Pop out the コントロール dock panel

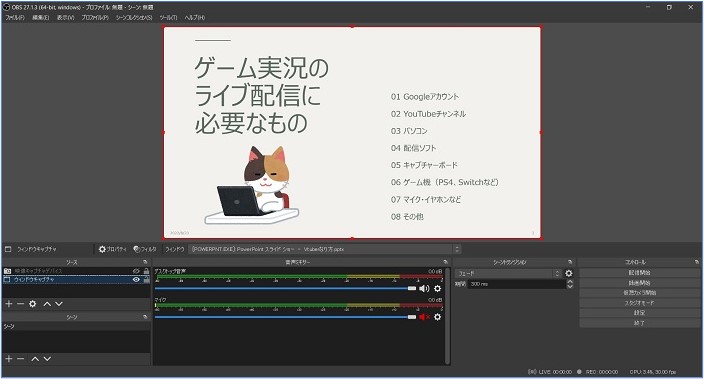pyautogui.click(x=696, y=262)
